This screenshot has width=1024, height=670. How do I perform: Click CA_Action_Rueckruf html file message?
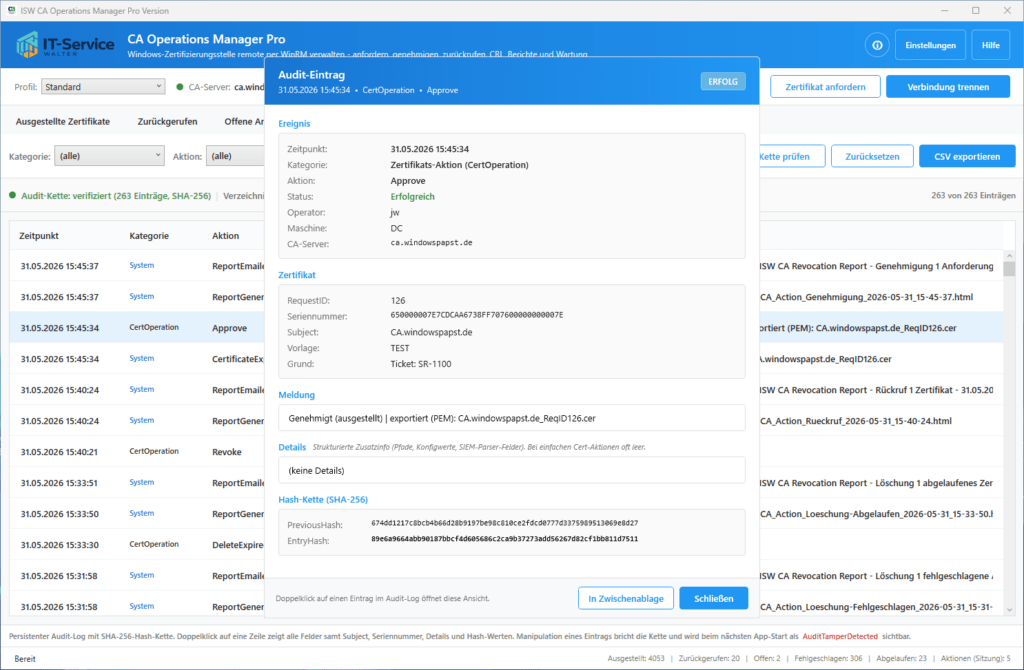click(856, 421)
